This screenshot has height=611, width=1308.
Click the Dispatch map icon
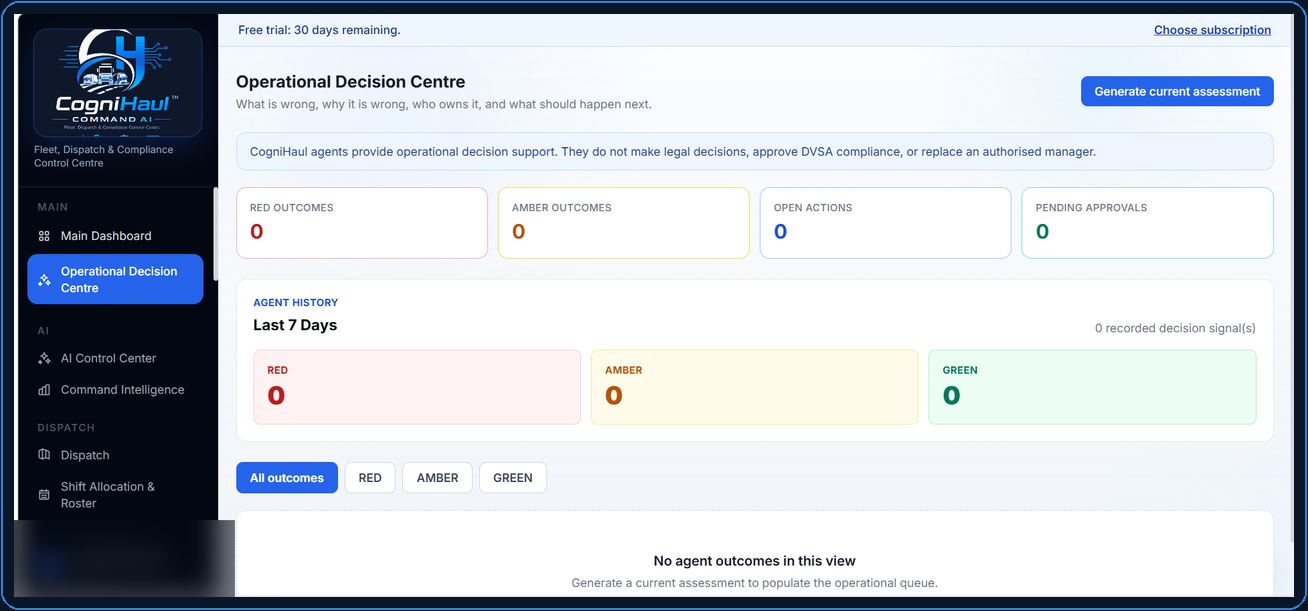[x=44, y=455]
